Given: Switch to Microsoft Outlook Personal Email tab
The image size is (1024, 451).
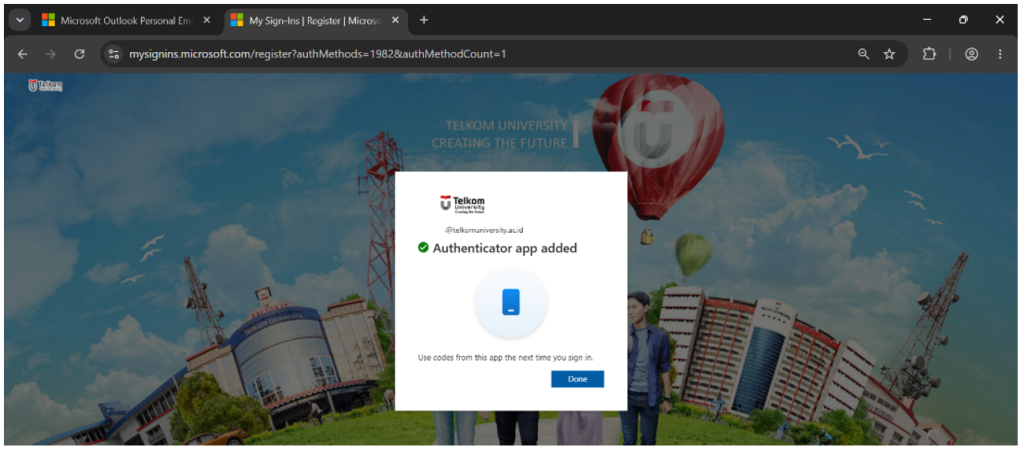Looking at the screenshot, I should (x=126, y=20).
